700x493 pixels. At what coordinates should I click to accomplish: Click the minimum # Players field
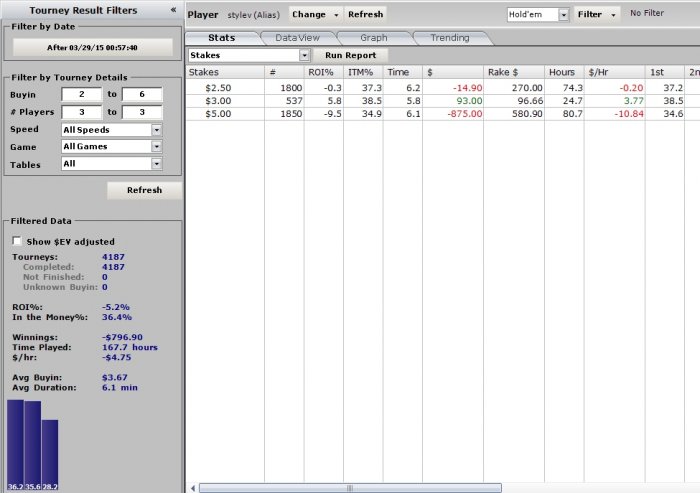tap(81, 112)
